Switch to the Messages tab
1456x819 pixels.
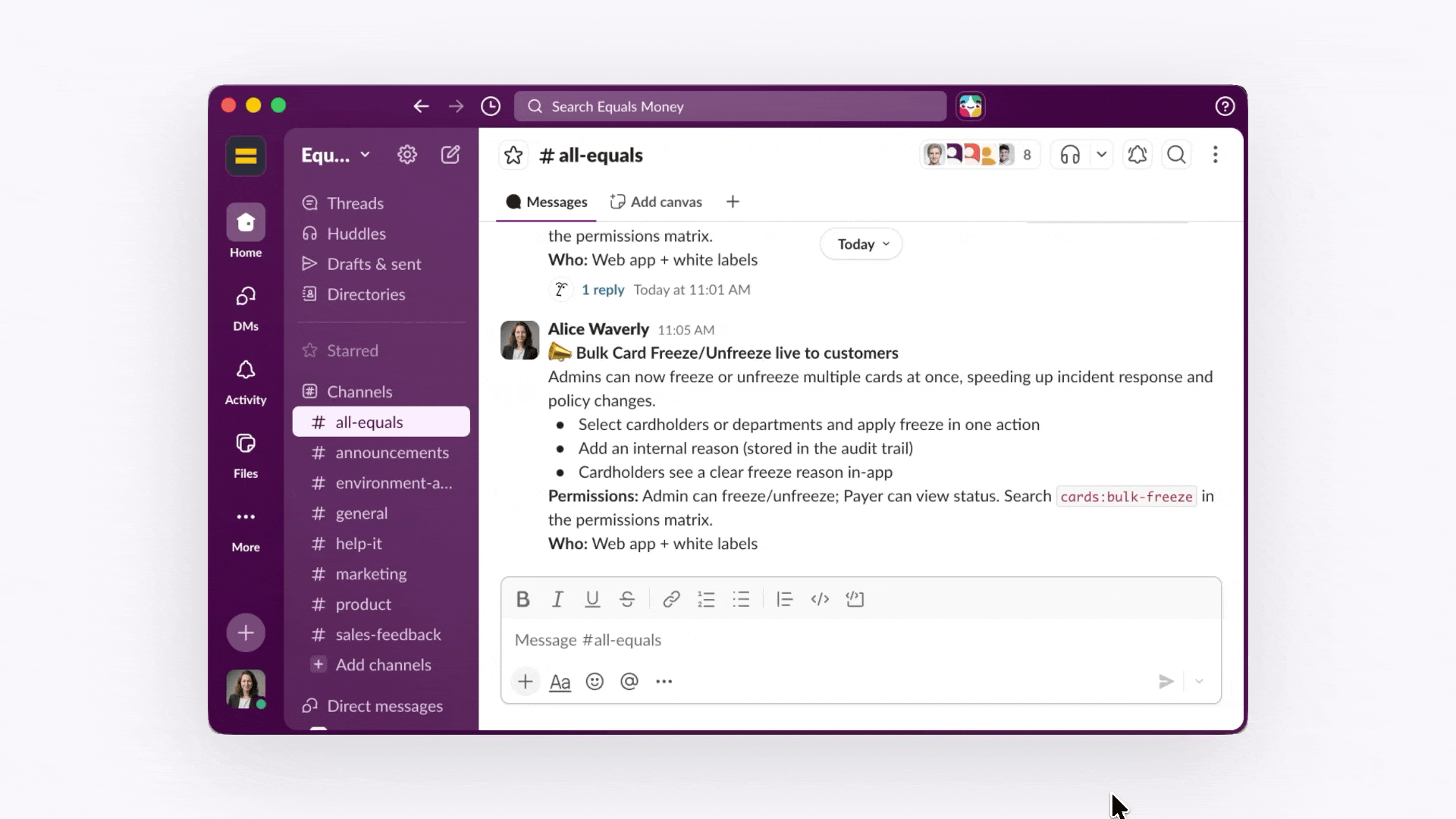[546, 202]
